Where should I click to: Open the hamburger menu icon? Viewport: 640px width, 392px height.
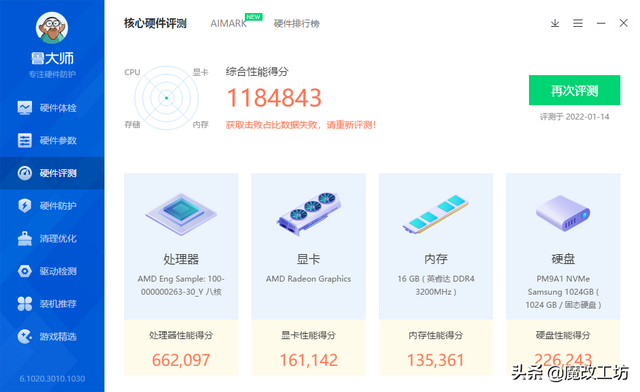coord(578,23)
